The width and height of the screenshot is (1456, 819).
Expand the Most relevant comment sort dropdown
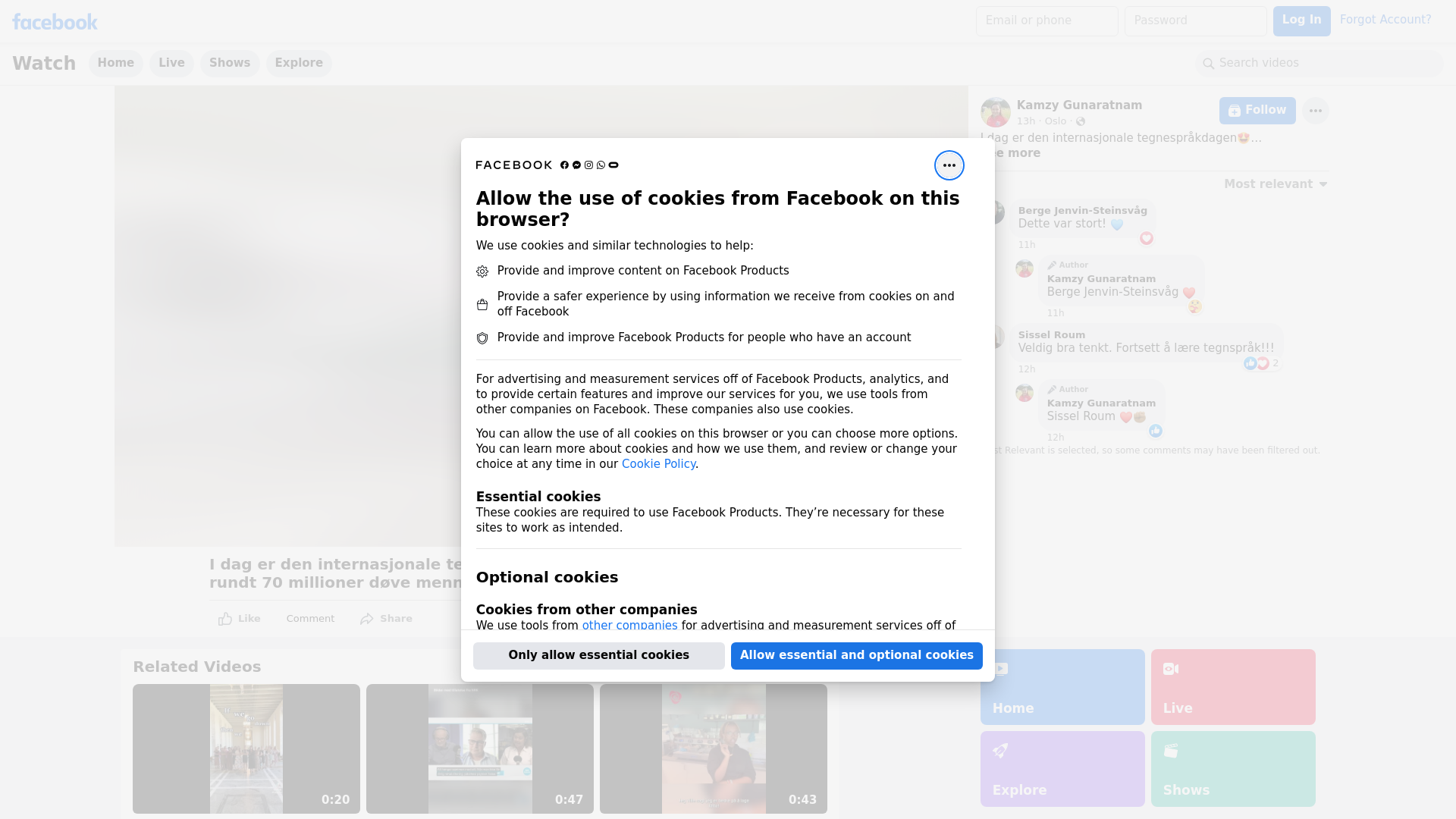click(x=1276, y=184)
